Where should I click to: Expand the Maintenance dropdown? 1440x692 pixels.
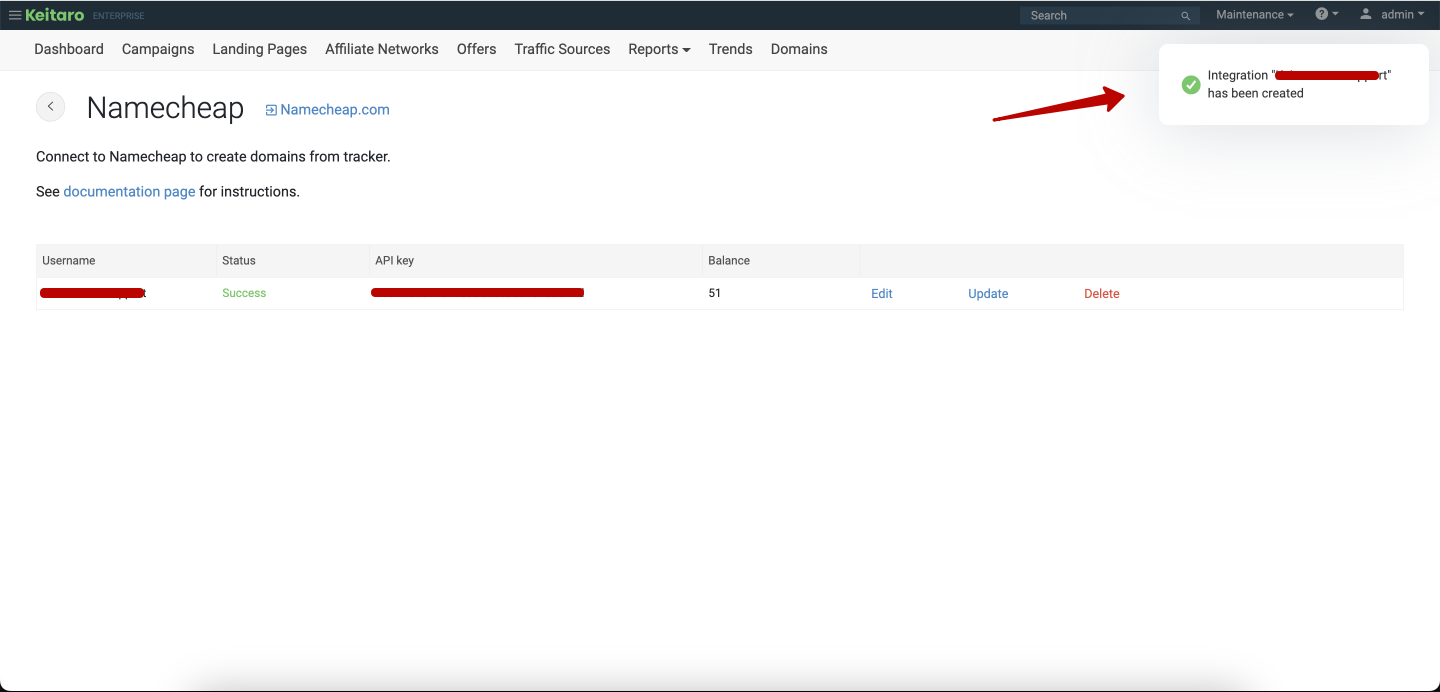pos(1255,15)
